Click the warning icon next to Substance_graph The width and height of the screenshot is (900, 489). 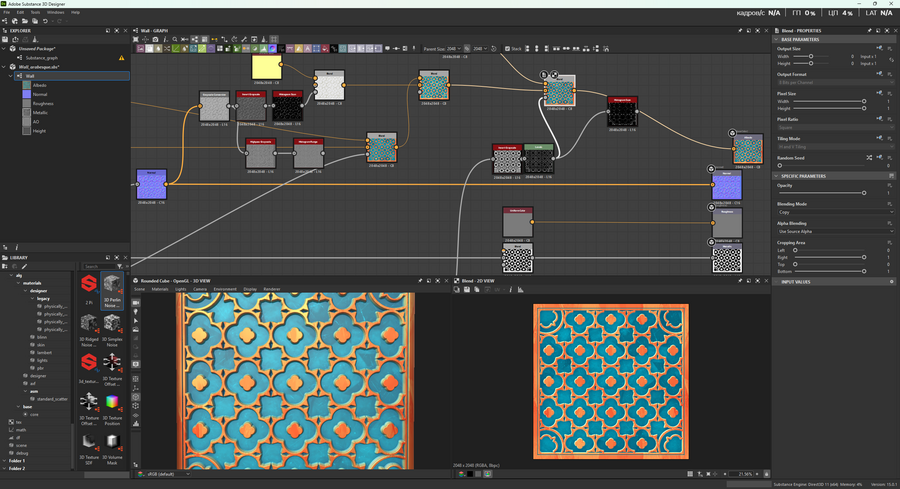(122, 58)
